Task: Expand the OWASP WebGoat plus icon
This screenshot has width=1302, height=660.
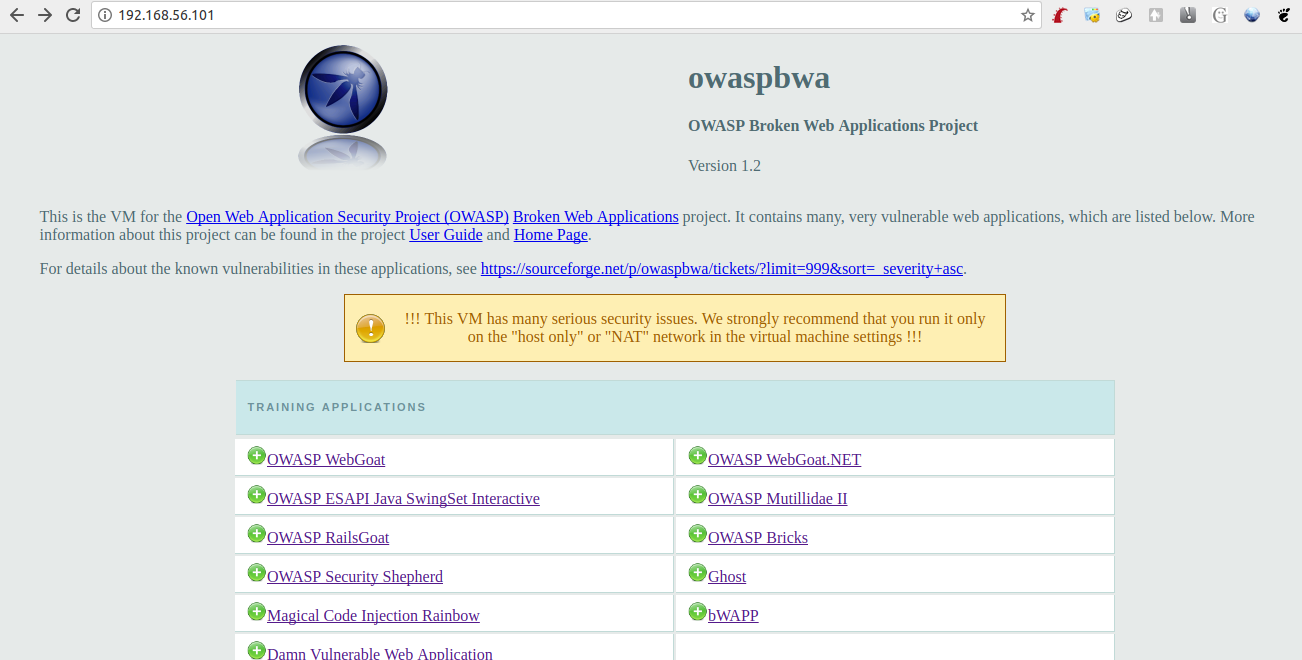Action: coord(257,456)
